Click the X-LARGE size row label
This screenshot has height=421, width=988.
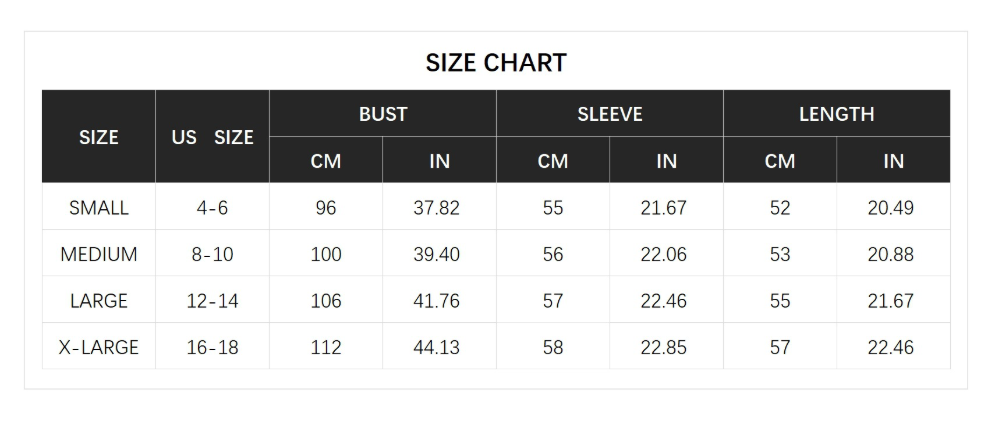[98, 347]
